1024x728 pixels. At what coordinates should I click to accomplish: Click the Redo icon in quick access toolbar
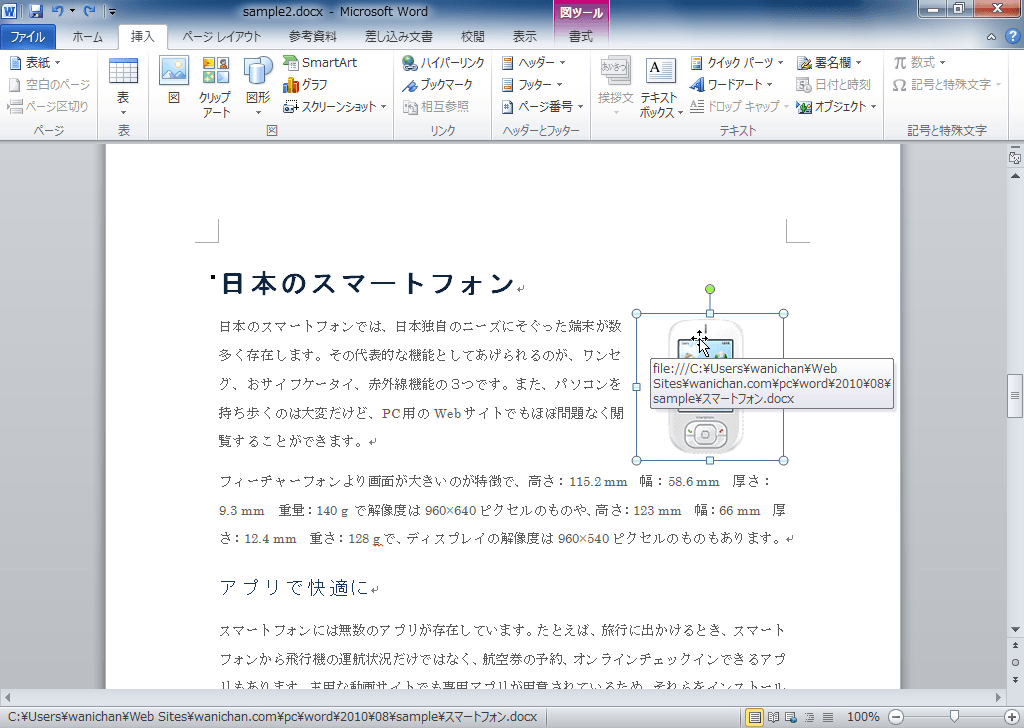point(90,11)
